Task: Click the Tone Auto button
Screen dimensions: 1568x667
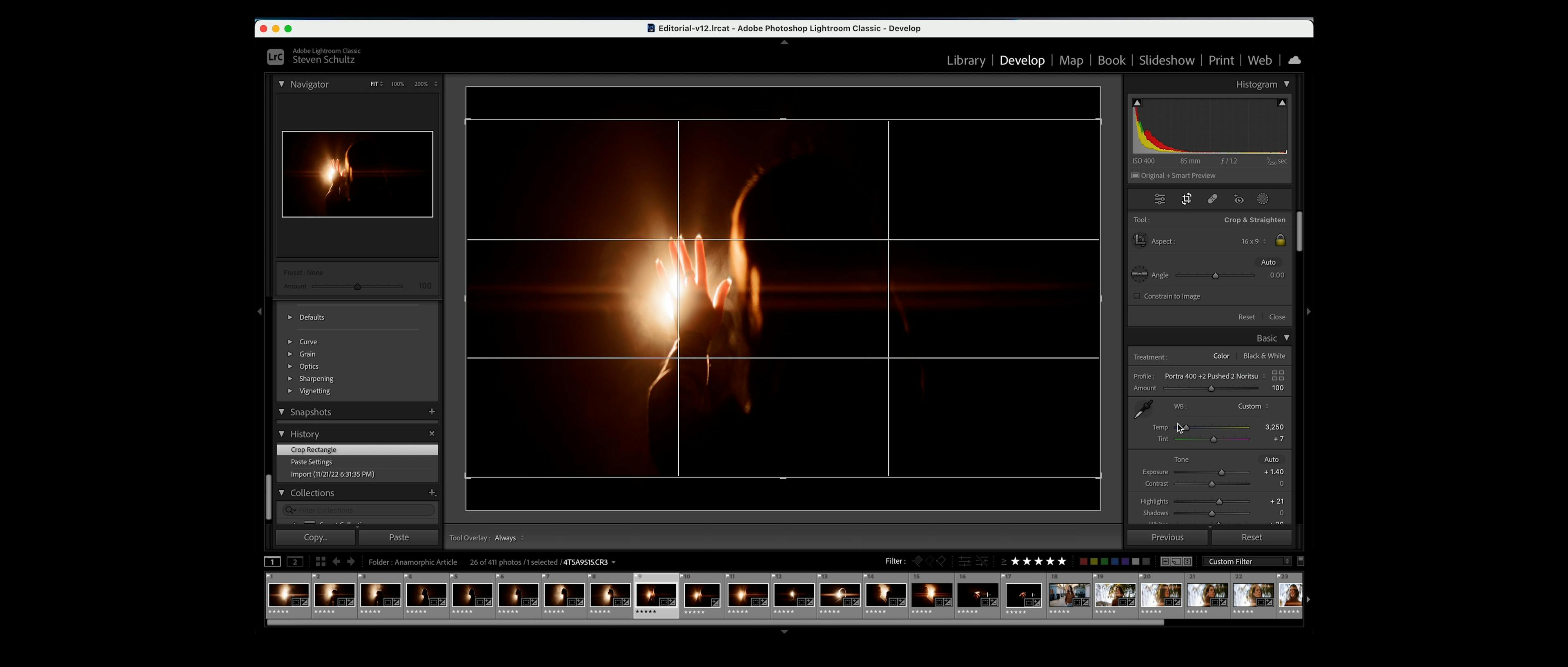Action: click(x=1271, y=459)
